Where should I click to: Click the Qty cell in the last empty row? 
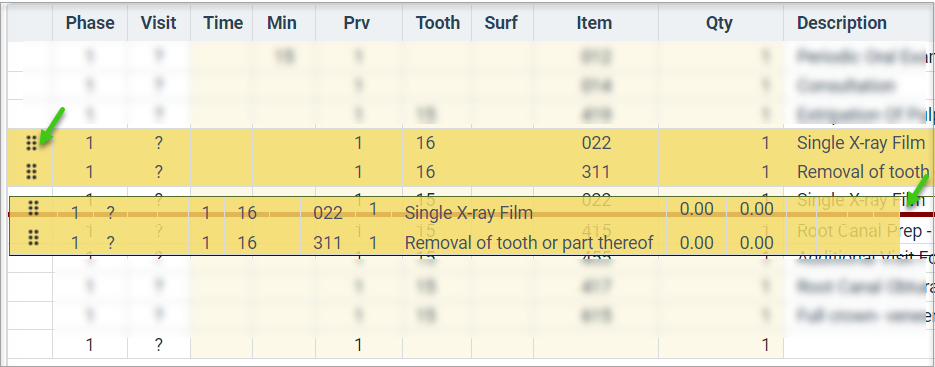coord(721,345)
